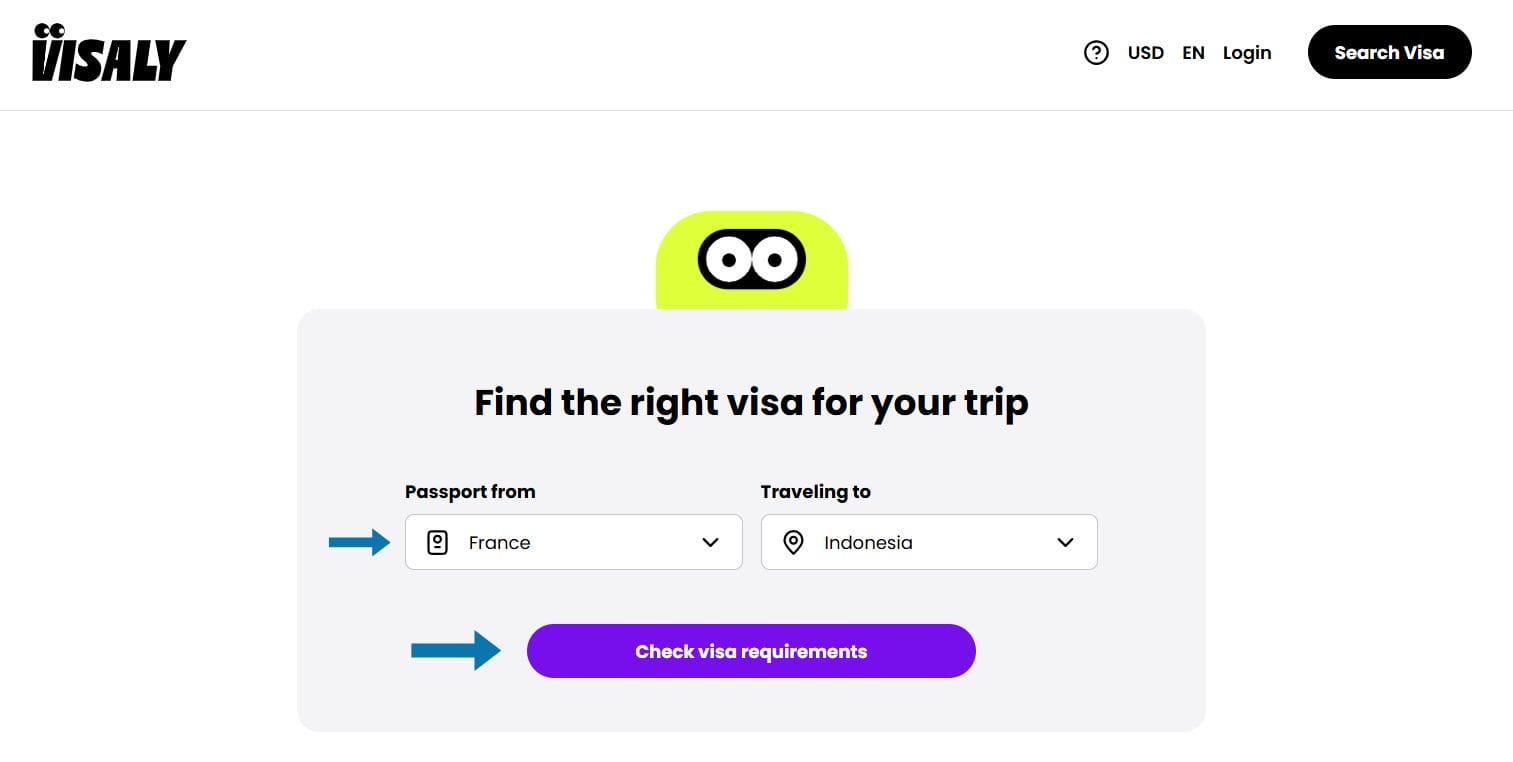
Task: Click the location pin icon beside Indonesia
Action: tap(793, 543)
